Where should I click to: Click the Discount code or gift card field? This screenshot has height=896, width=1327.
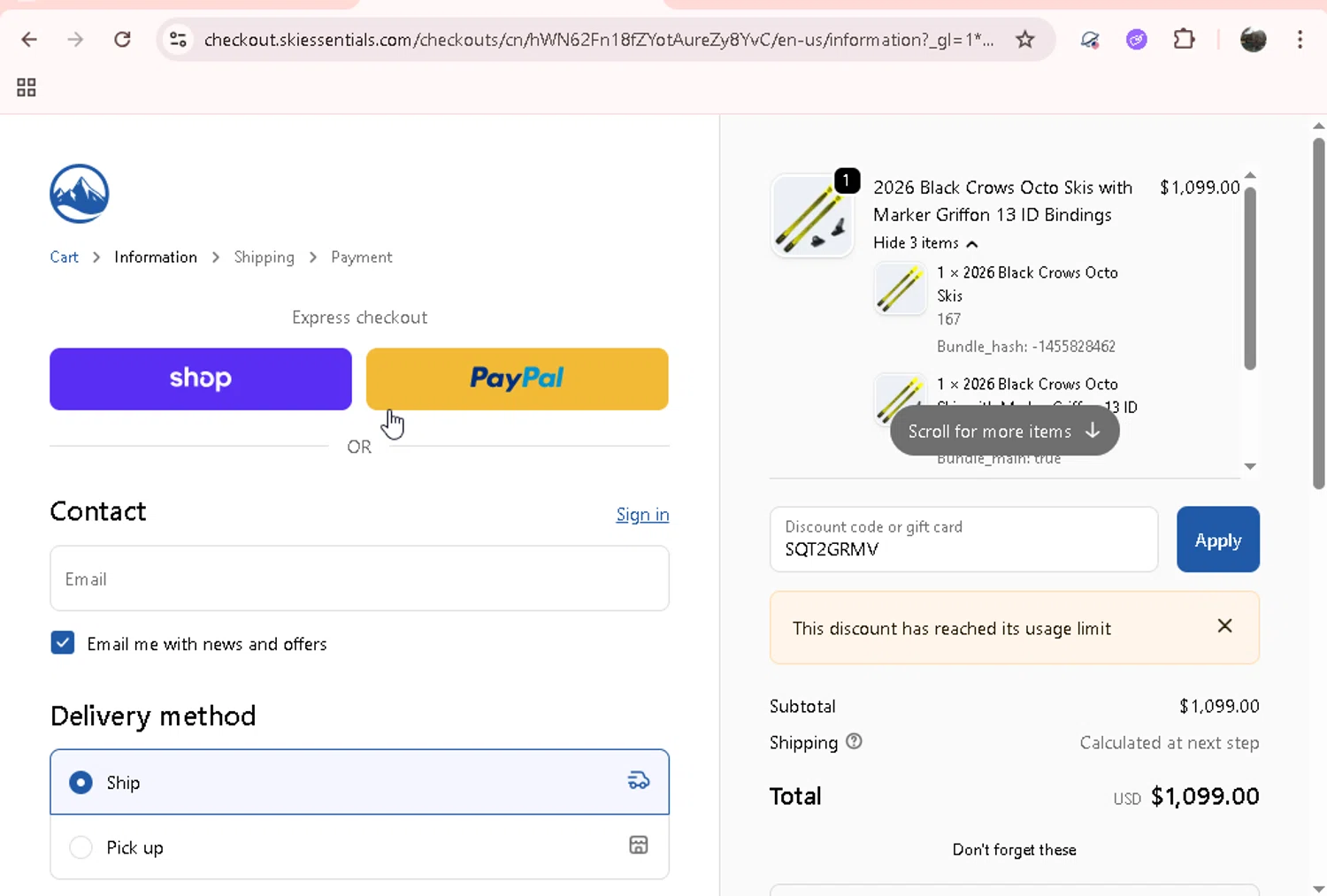point(963,540)
